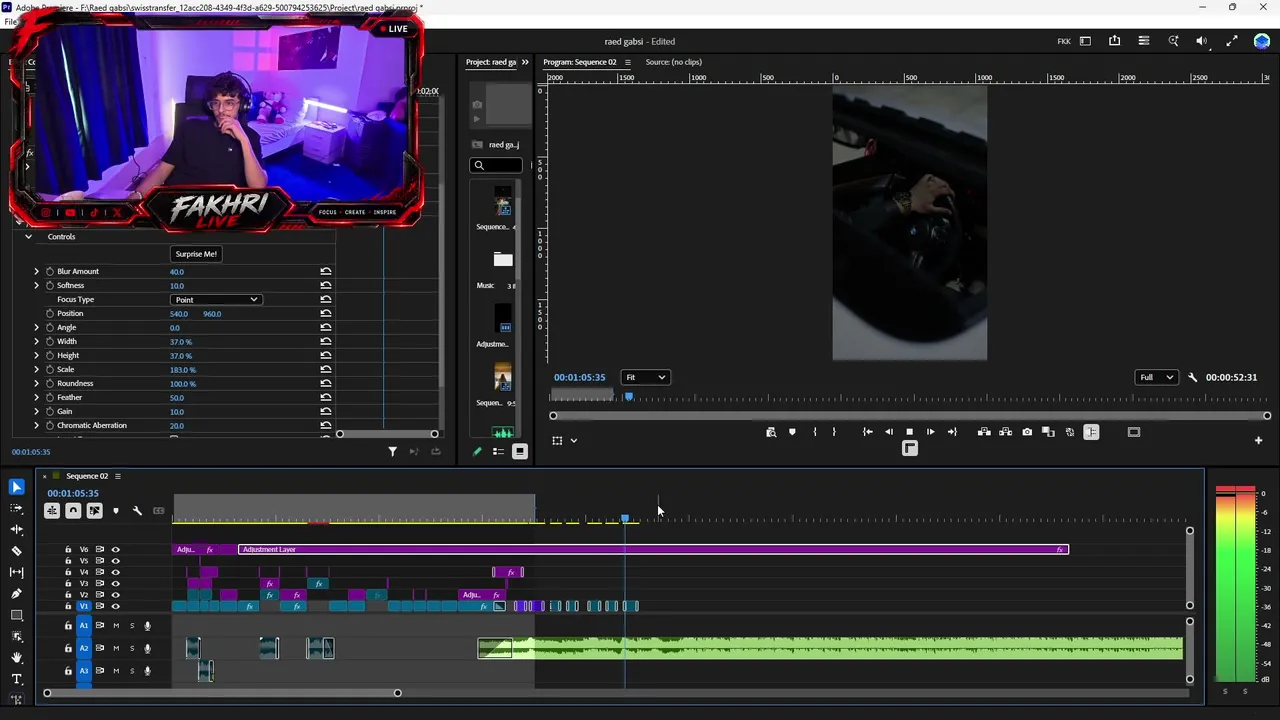The height and width of the screenshot is (720, 1280).
Task: Select the Slip tool
Action: (17, 572)
